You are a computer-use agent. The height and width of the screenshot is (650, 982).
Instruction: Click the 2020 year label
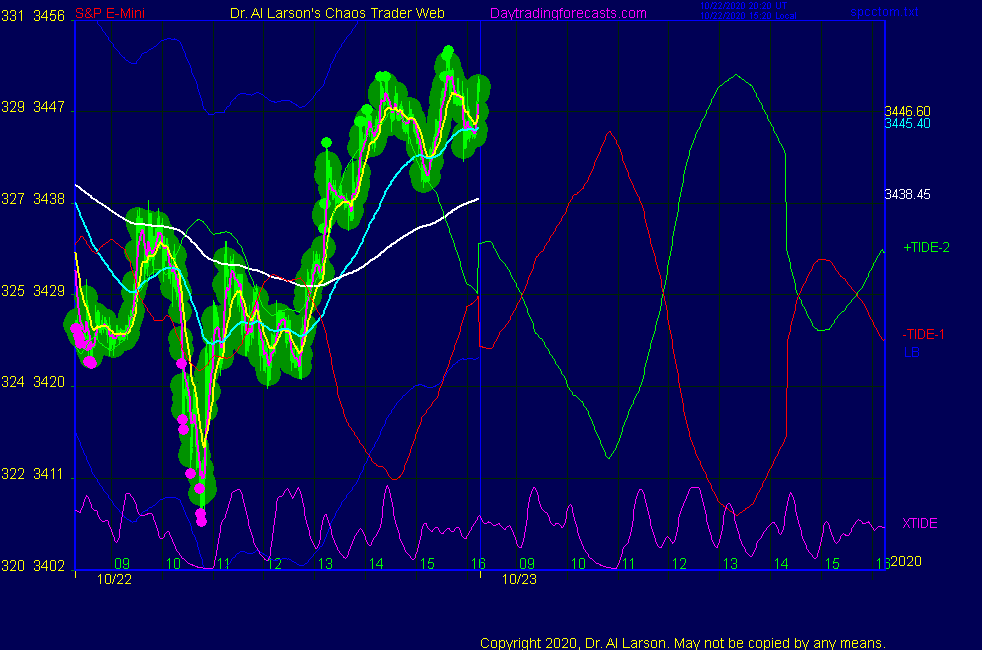pyautogui.click(x=906, y=561)
